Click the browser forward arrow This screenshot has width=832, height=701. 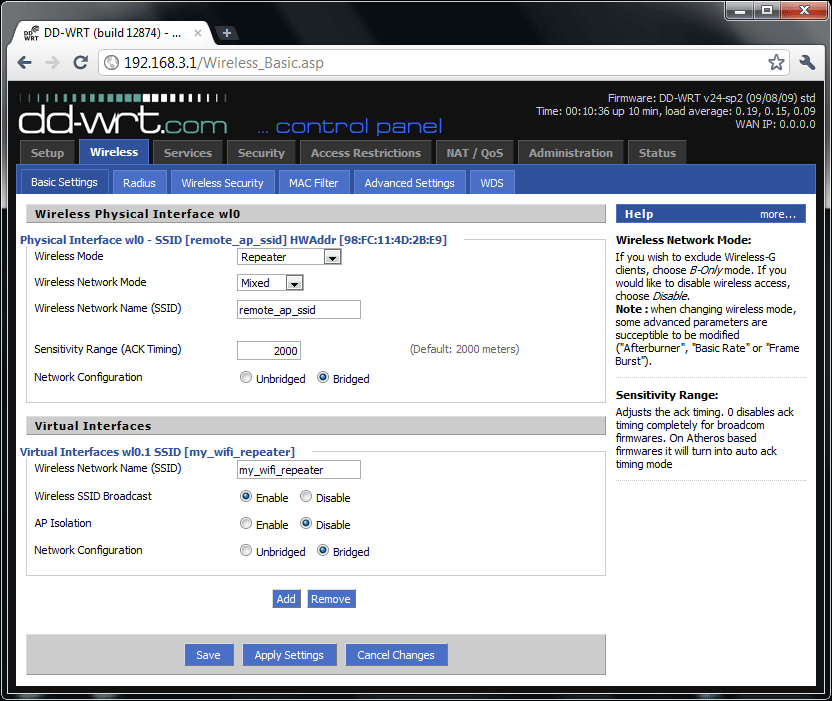(53, 63)
